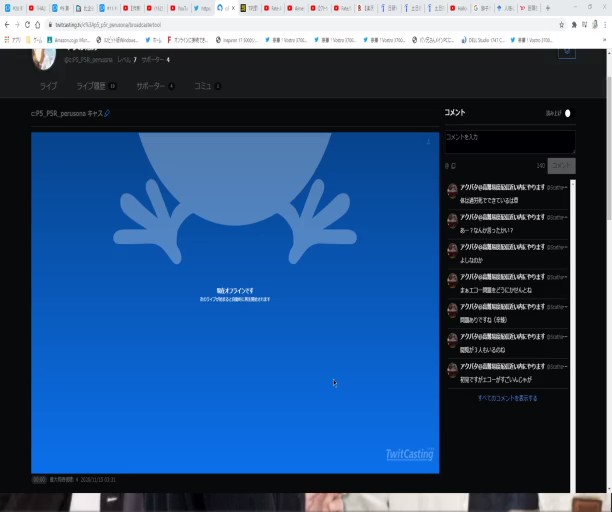Viewport: 612px width, 512px height.
Task: Open the アプリ apps shortcut in bookmarks bar
Action: coord(12,40)
